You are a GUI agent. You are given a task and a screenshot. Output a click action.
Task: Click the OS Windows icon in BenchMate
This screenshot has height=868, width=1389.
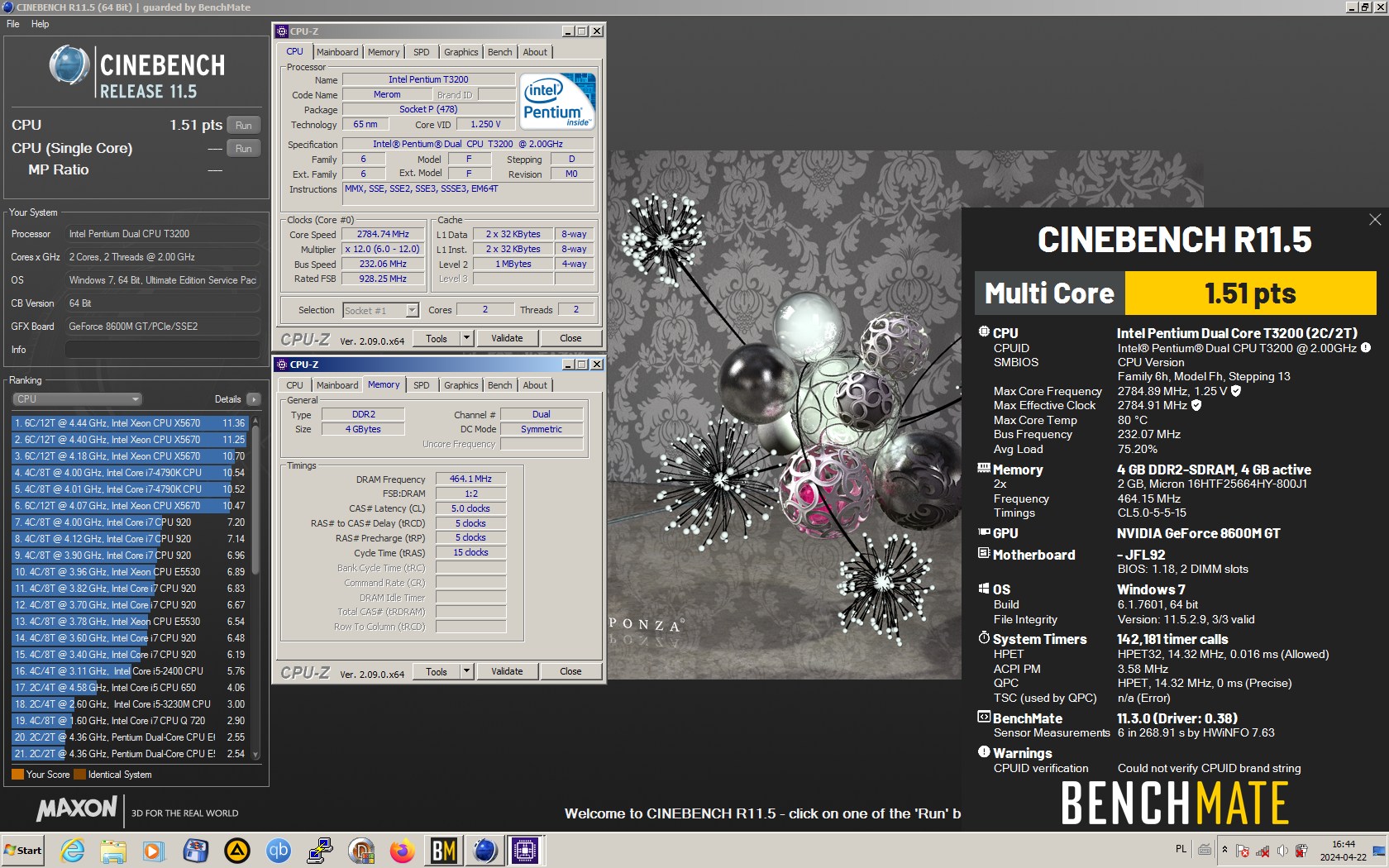point(984,589)
